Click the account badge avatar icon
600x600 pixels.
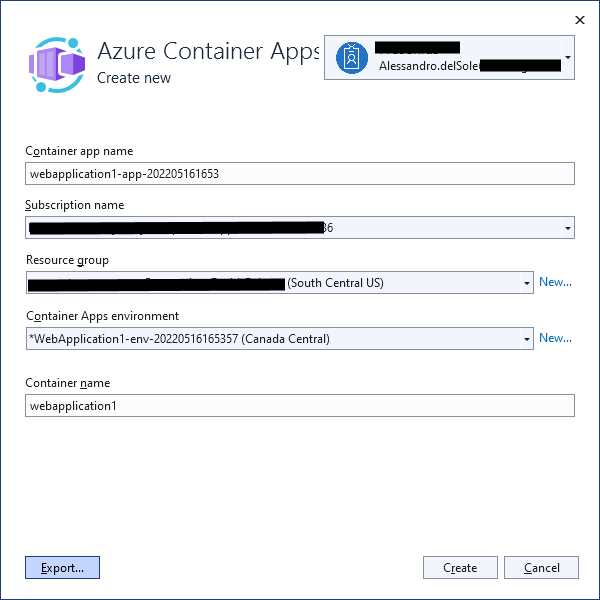pos(352,57)
